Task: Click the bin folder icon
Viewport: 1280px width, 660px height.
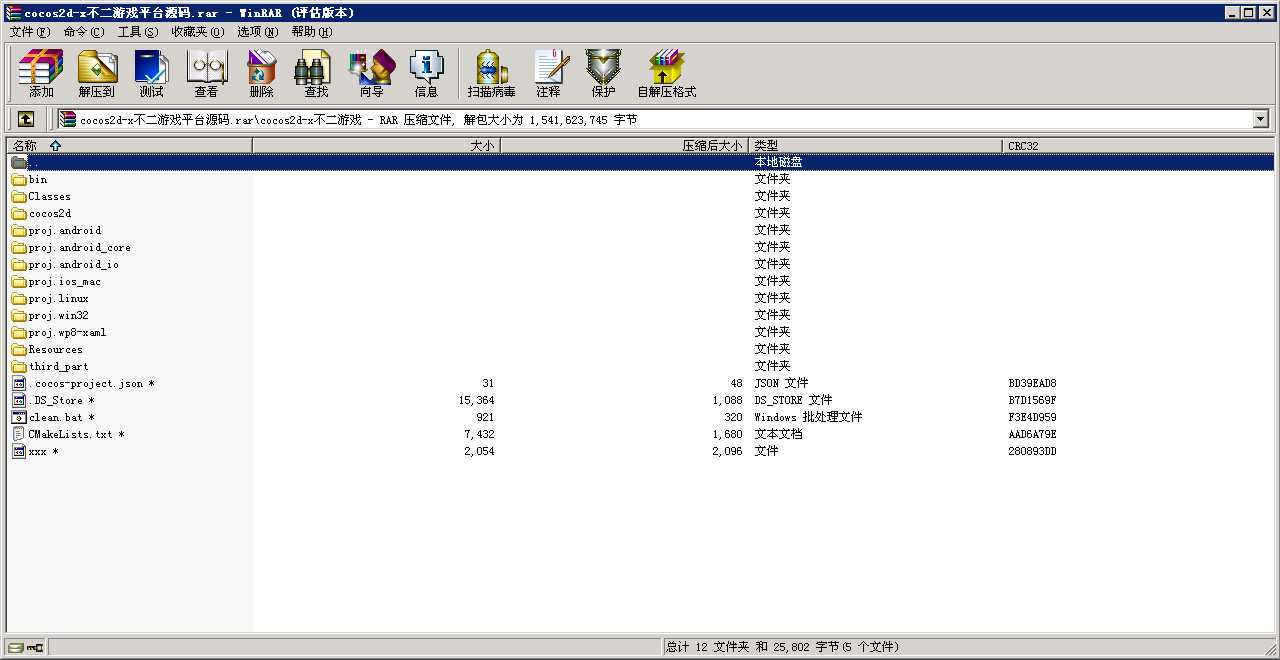Action: point(19,180)
